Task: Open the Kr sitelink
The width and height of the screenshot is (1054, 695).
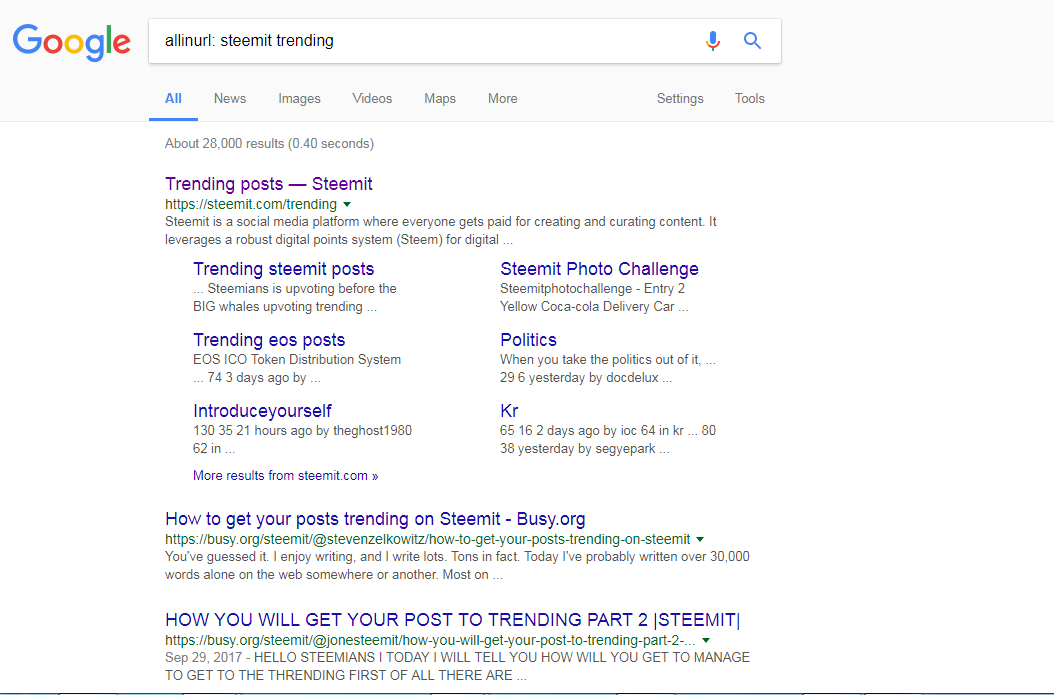Action: [509, 411]
